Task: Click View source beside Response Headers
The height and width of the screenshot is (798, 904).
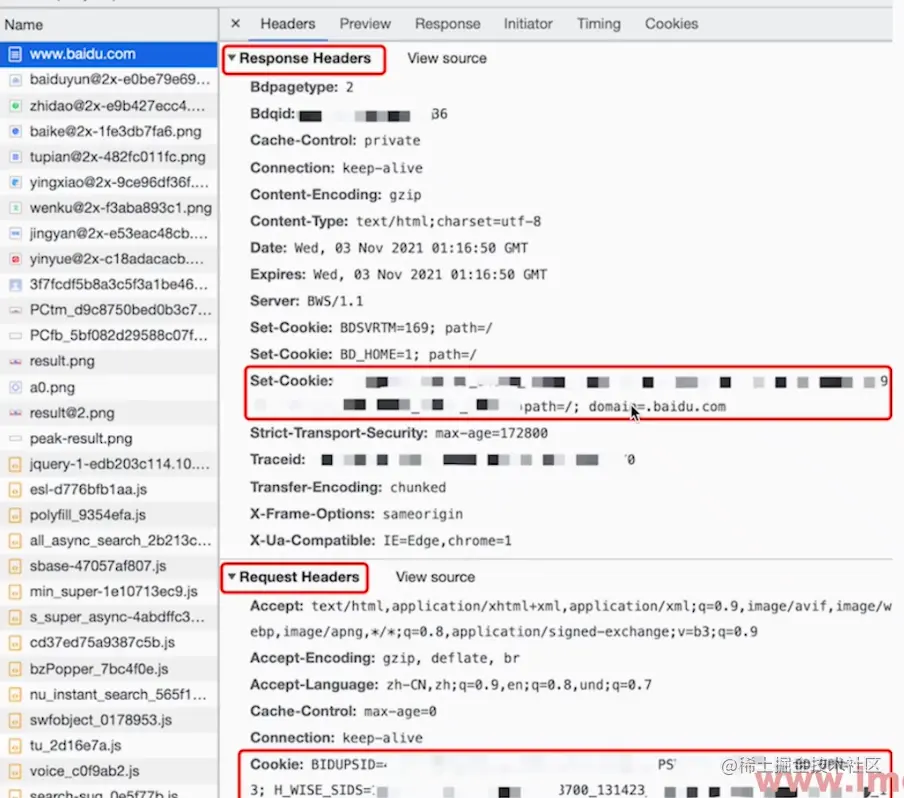Action: 447,58
